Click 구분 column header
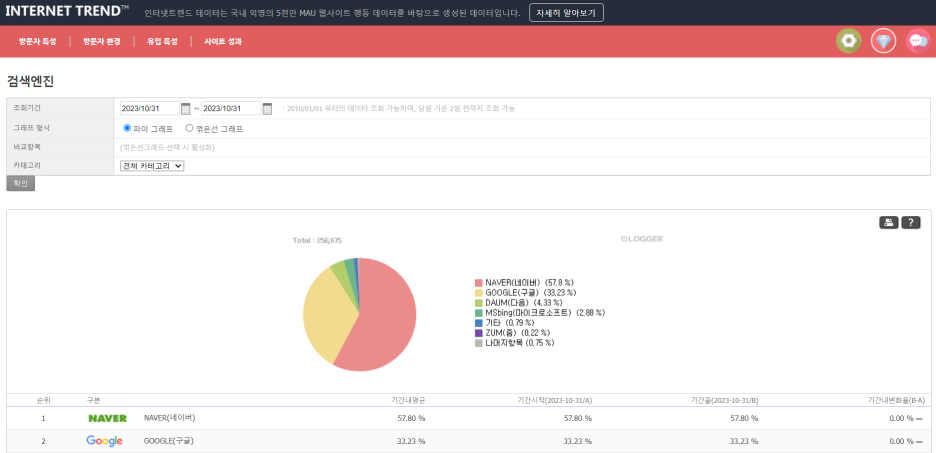 coord(93,400)
